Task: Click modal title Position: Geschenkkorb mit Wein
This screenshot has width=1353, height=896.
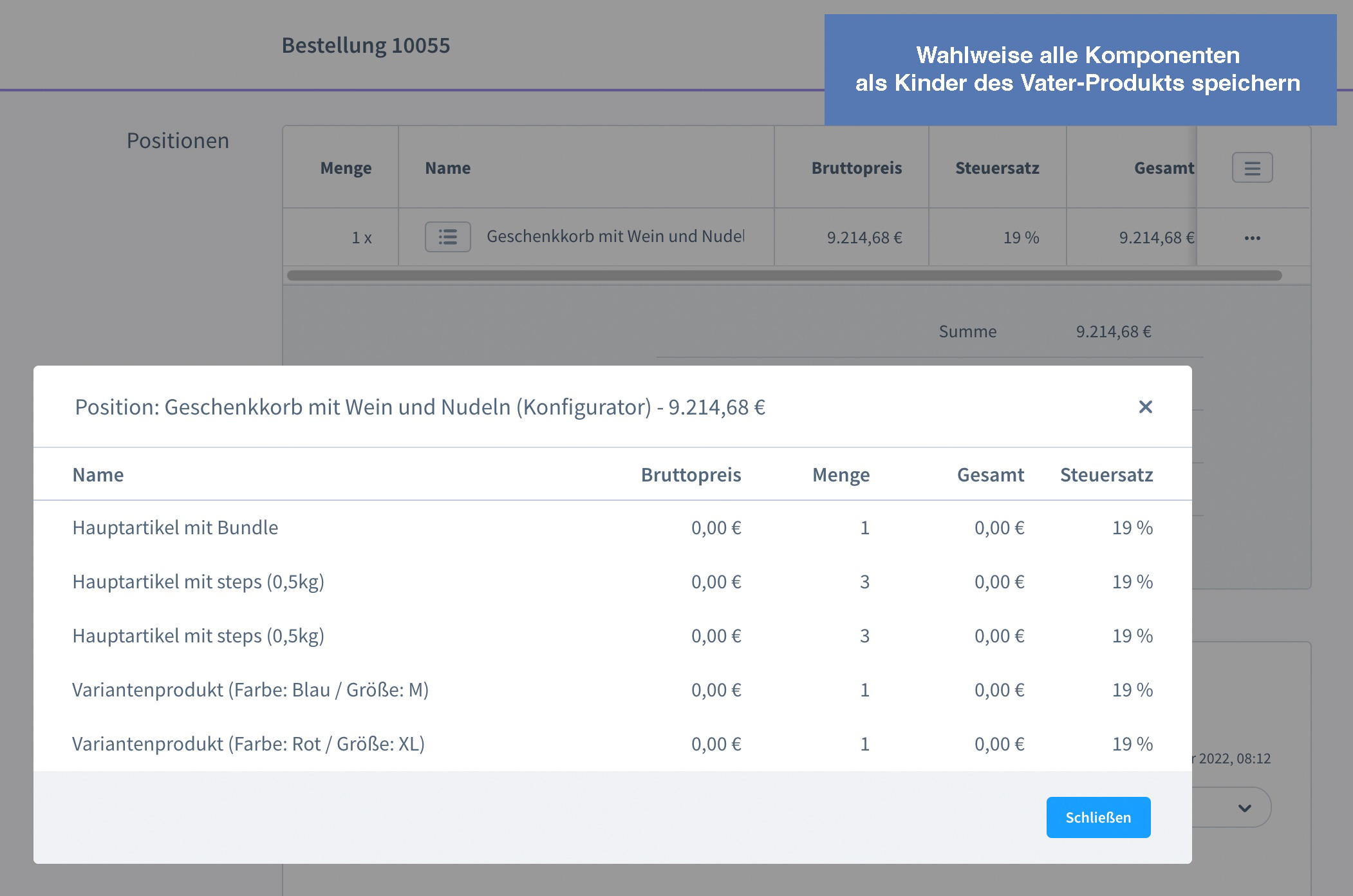Action: 420,407
